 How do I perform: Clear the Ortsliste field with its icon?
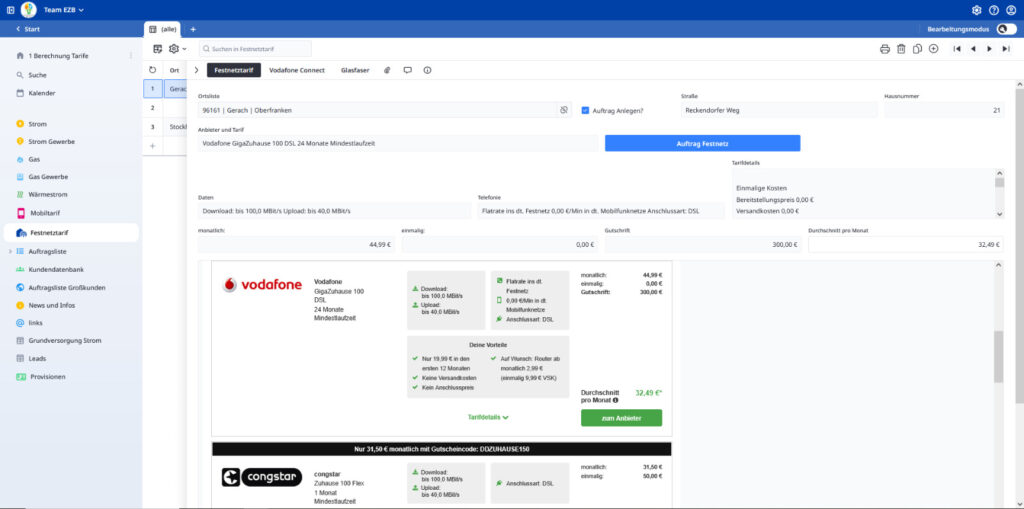tap(564, 110)
